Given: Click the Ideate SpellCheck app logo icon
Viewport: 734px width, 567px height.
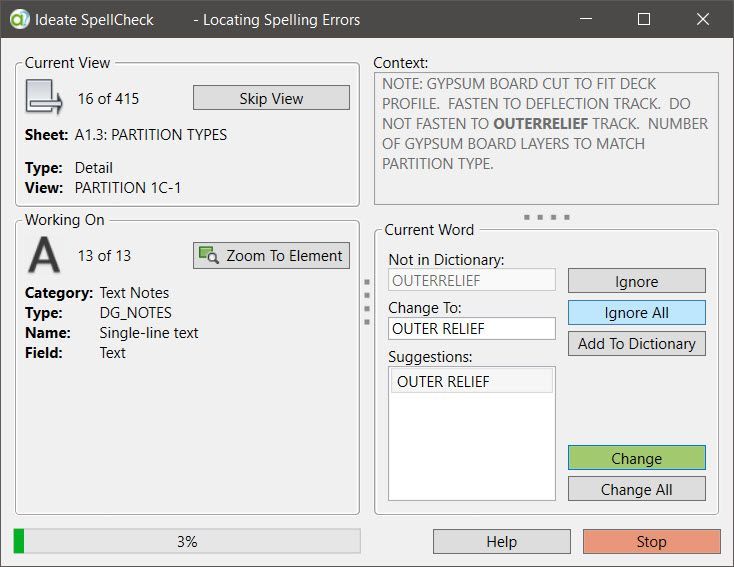Looking at the screenshot, I should (20, 19).
